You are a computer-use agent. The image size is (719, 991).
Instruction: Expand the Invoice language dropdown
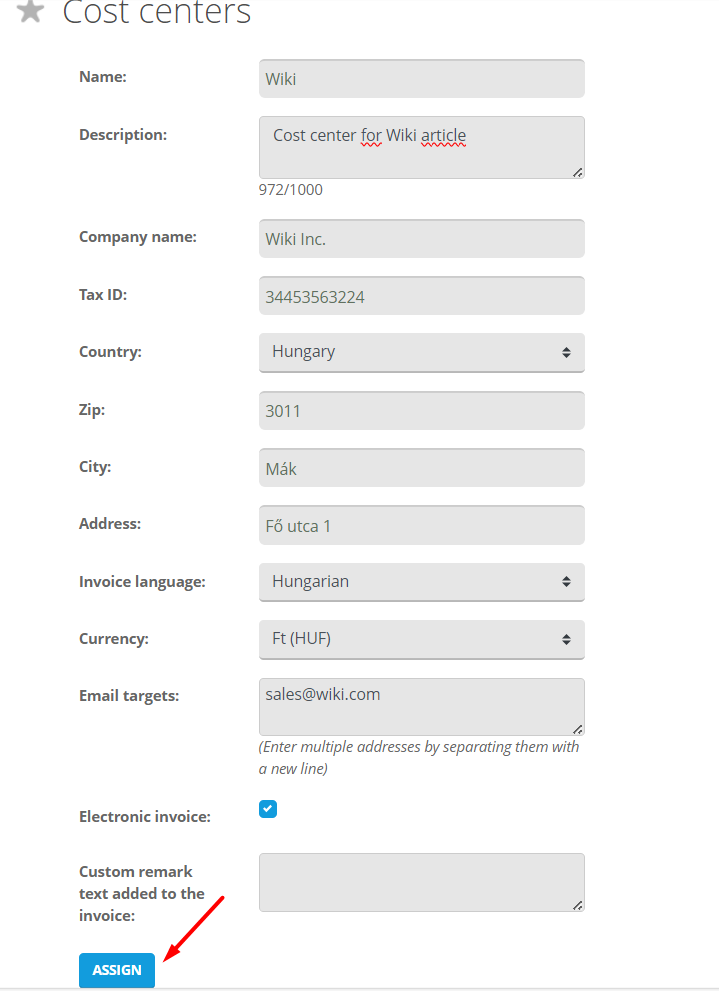point(421,581)
